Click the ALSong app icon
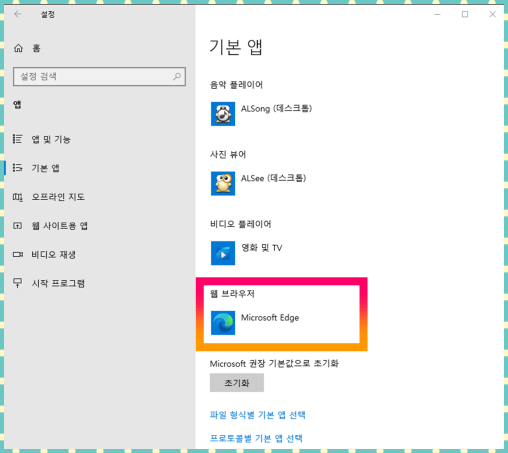Screen dimensions: 508x453 [x=223, y=114]
